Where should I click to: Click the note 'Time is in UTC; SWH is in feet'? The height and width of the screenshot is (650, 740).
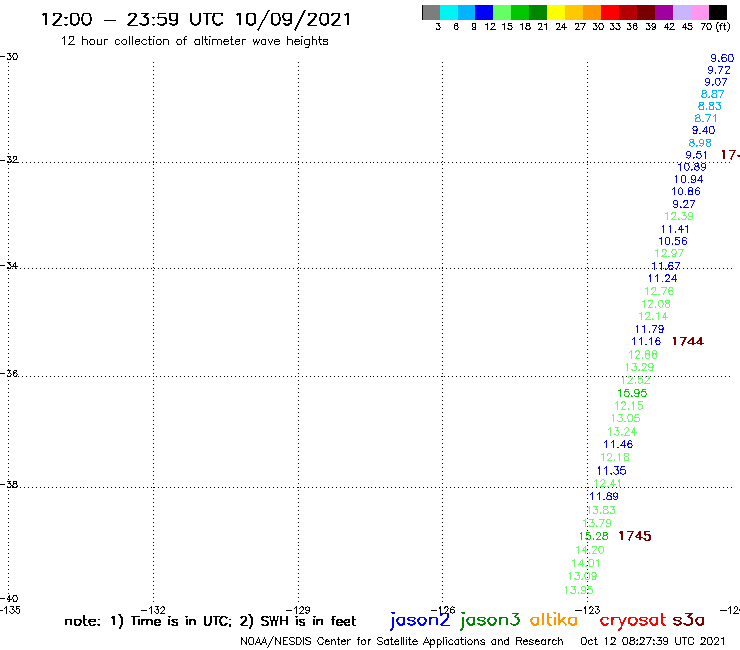[x=210, y=621]
